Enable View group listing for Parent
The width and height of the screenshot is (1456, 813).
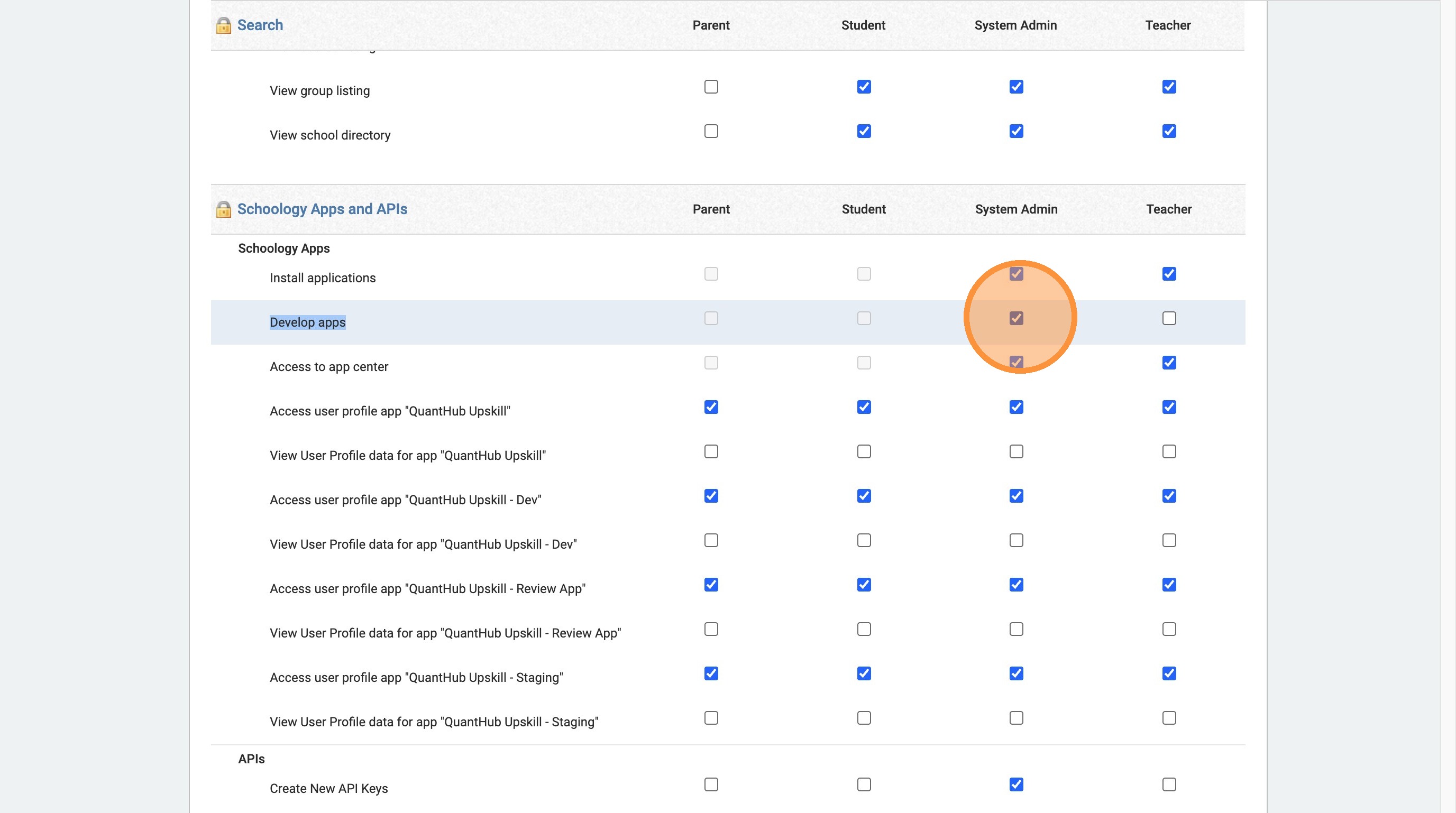[x=711, y=87]
